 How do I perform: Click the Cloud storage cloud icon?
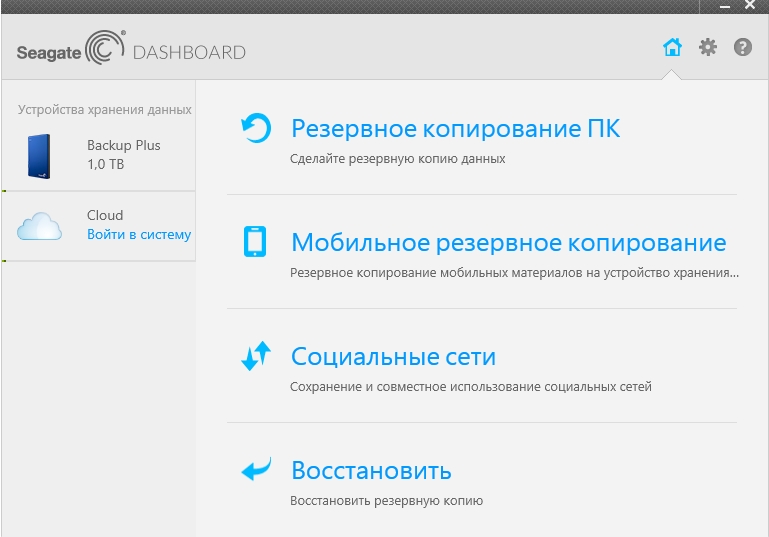tap(39, 226)
